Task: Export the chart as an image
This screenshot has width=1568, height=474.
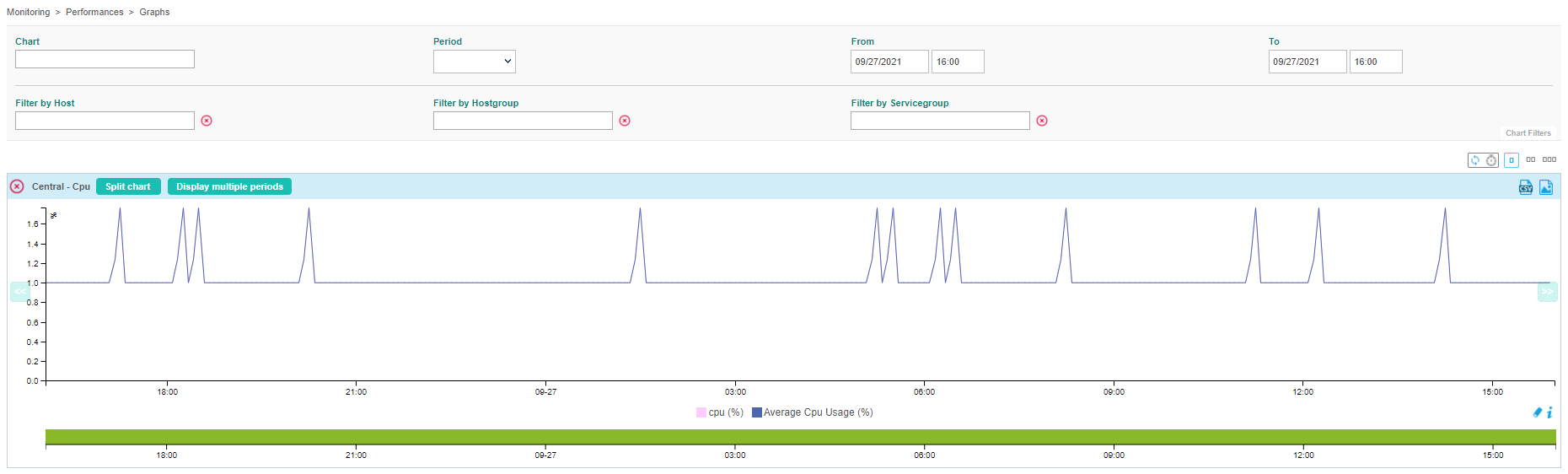Action: (1546, 187)
